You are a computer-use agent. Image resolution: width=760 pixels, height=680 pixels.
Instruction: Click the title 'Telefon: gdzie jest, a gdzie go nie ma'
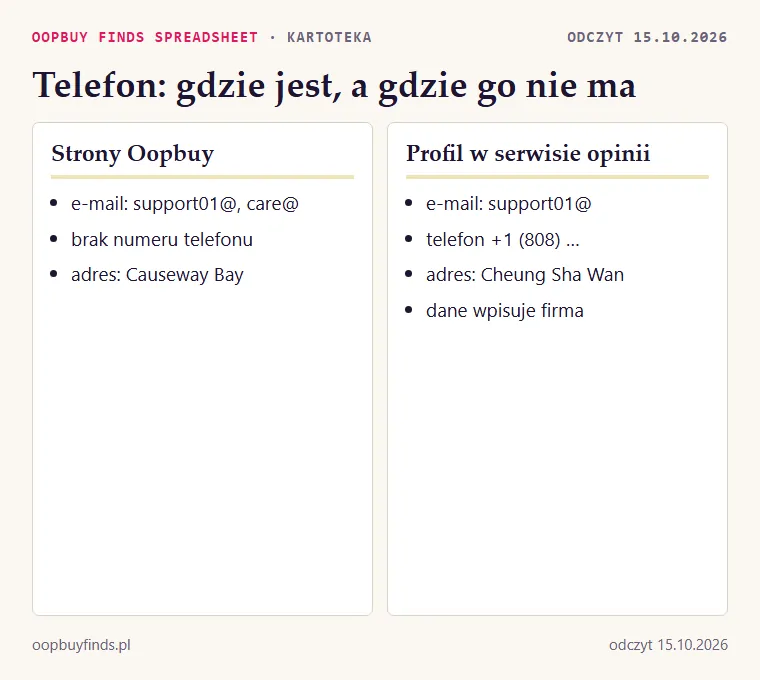pyautogui.click(x=334, y=86)
